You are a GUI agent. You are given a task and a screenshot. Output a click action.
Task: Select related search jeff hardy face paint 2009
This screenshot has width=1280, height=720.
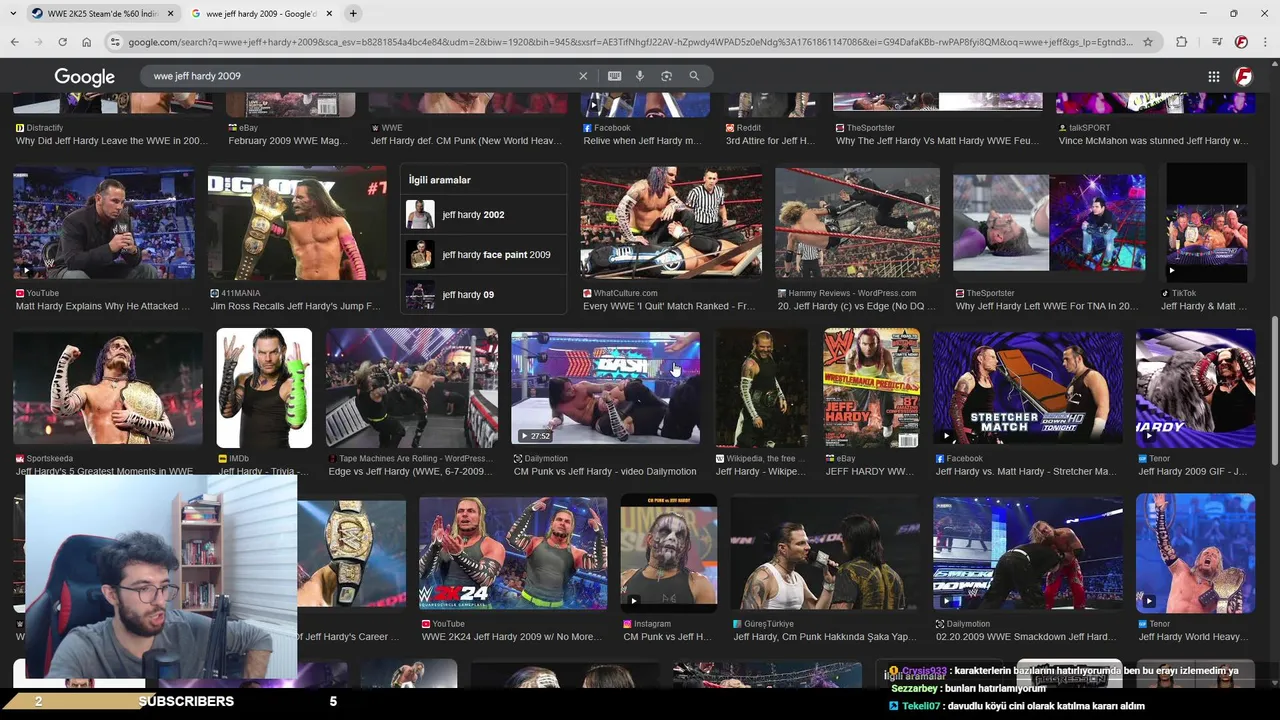[x=483, y=255]
